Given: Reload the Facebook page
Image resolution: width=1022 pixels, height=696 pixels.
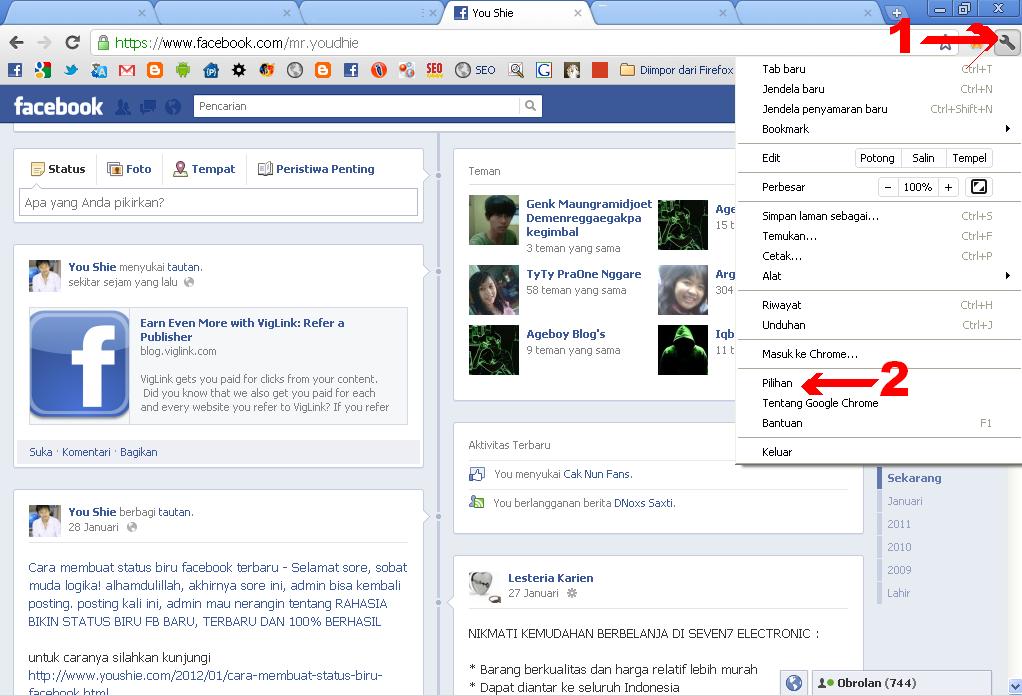Looking at the screenshot, I should [x=72, y=43].
